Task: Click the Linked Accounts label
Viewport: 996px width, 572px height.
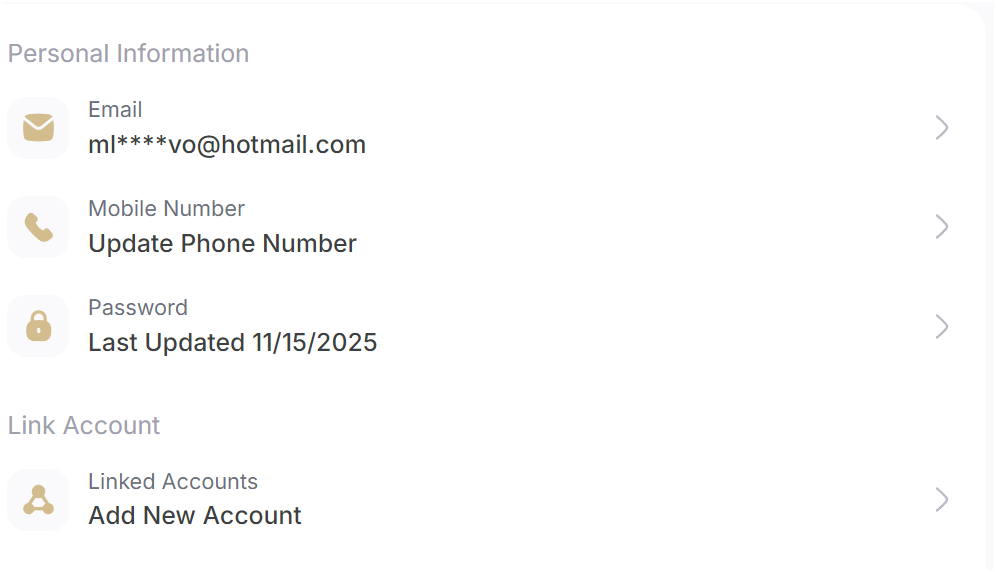Action: pyautogui.click(x=173, y=482)
